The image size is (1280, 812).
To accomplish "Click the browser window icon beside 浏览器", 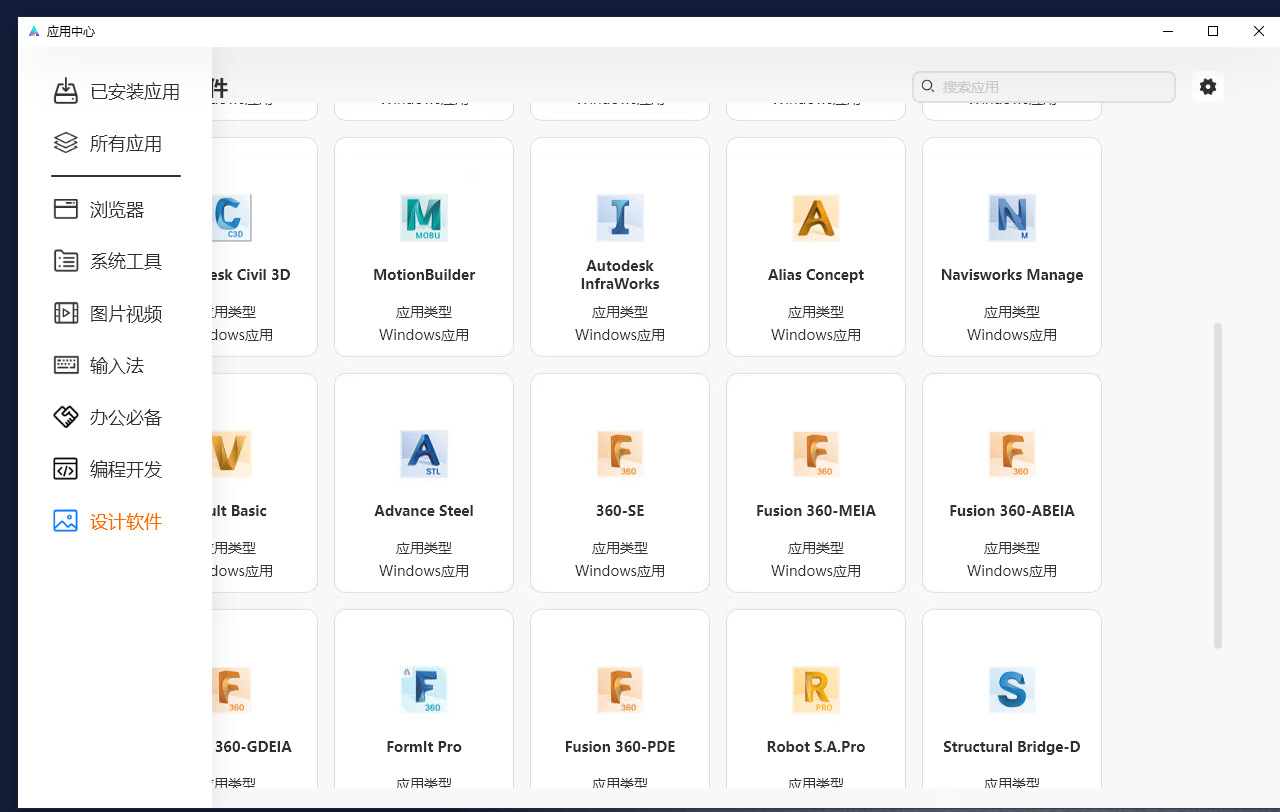I will click(x=66, y=209).
